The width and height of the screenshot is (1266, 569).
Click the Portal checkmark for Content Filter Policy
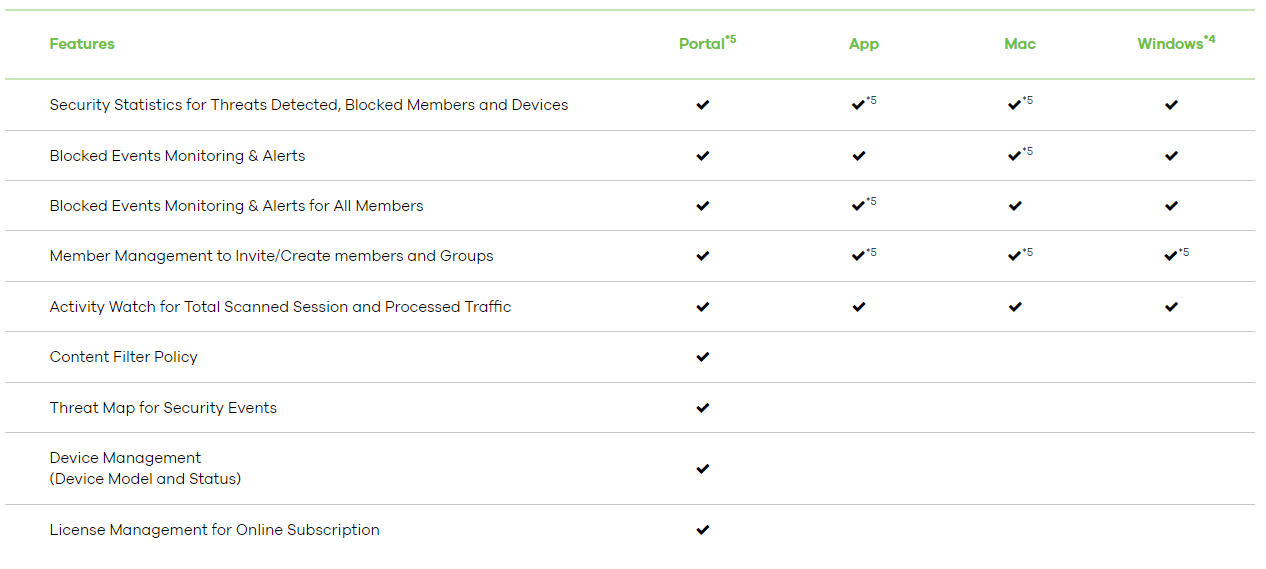[702, 357]
